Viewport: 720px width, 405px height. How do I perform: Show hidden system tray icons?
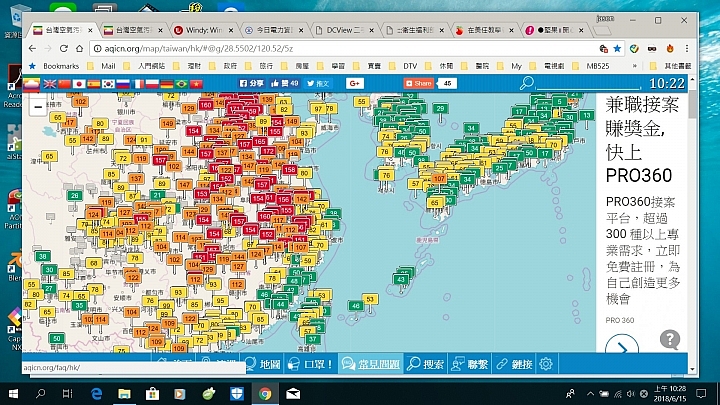click(591, 394)
